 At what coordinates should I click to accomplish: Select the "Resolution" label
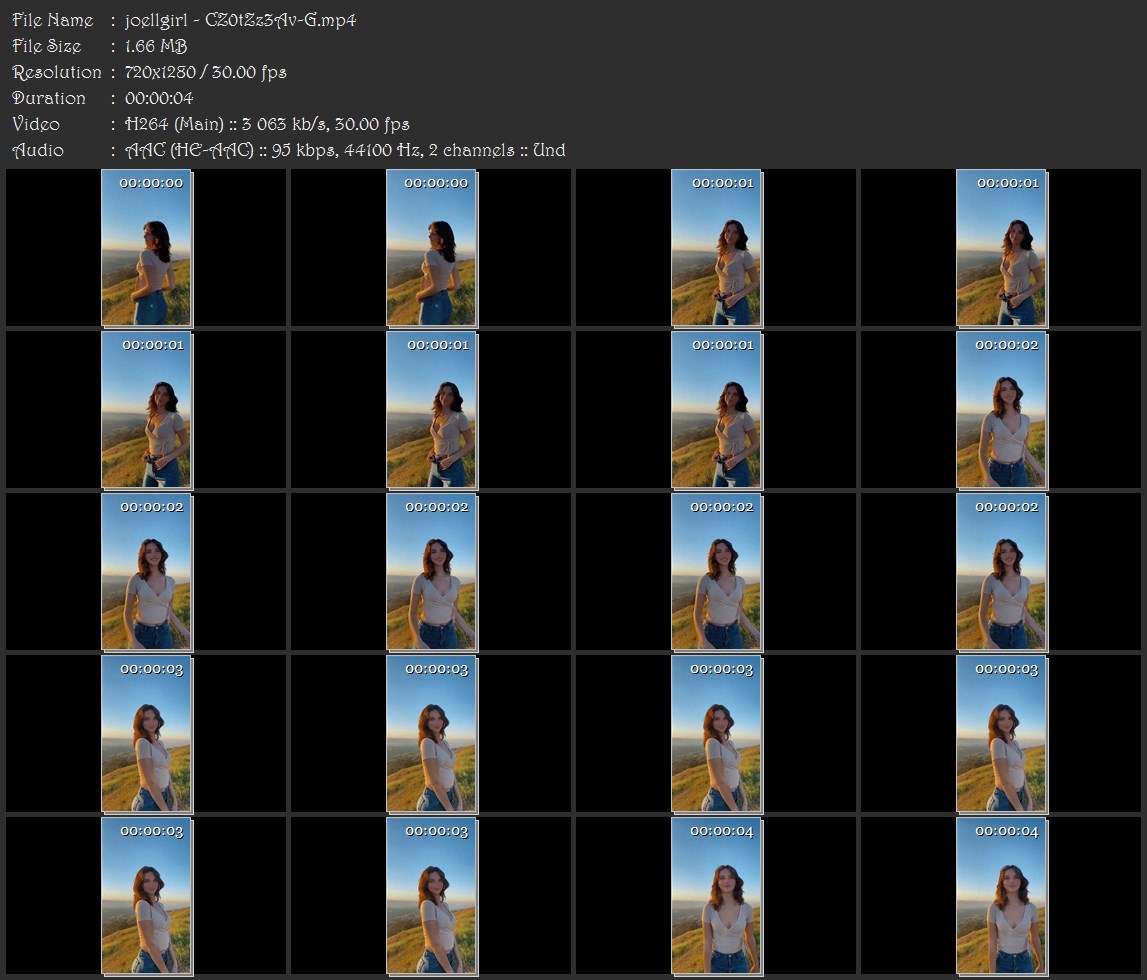click(x=57, y=72)
